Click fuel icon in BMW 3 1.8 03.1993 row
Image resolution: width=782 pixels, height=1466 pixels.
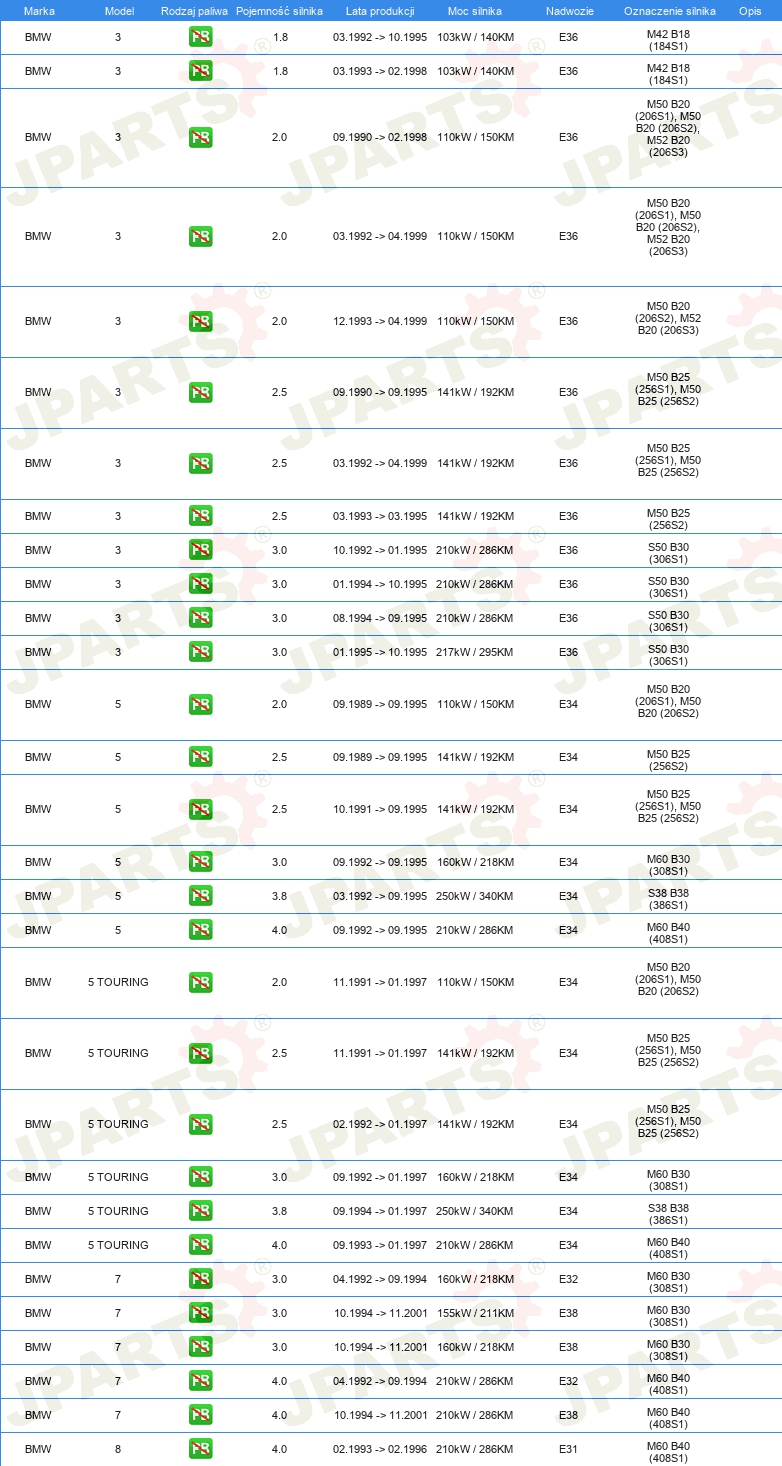[x=200, y=72]
